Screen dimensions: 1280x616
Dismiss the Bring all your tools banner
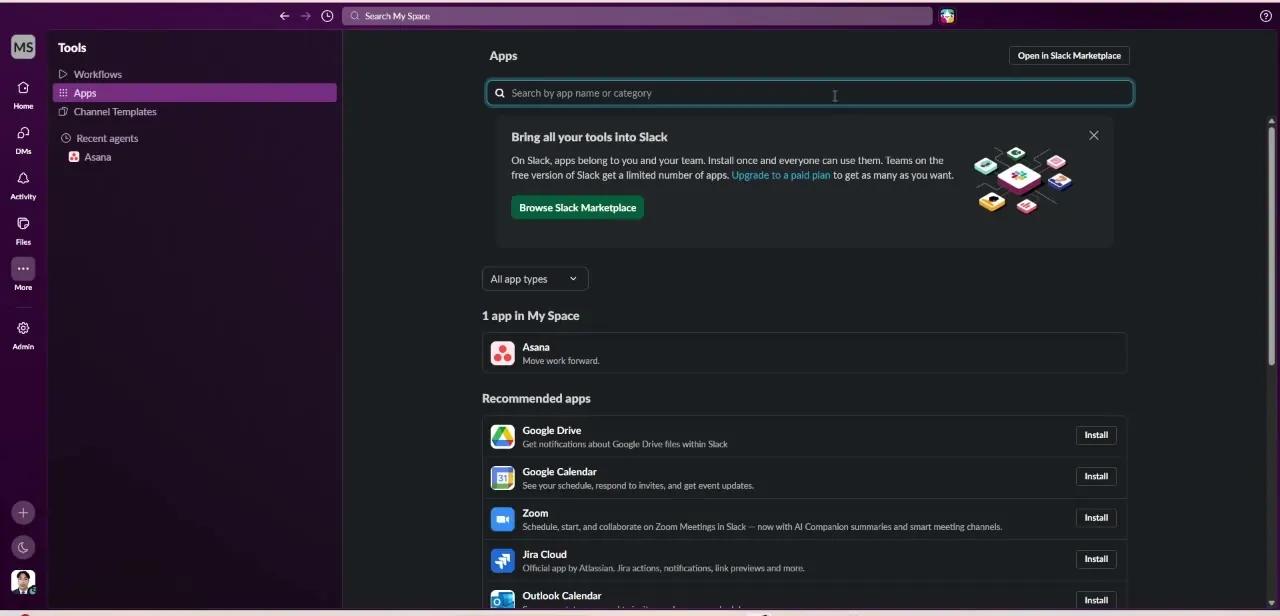[x=1094, y=135]
